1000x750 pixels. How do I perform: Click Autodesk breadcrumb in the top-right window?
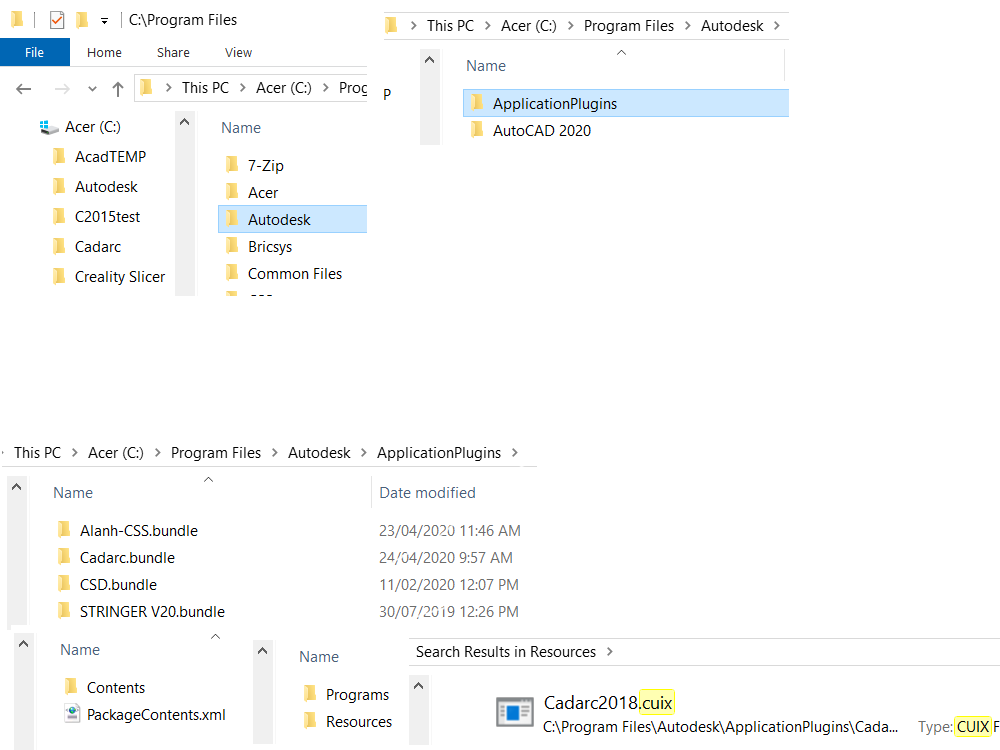tap(732, 26)
